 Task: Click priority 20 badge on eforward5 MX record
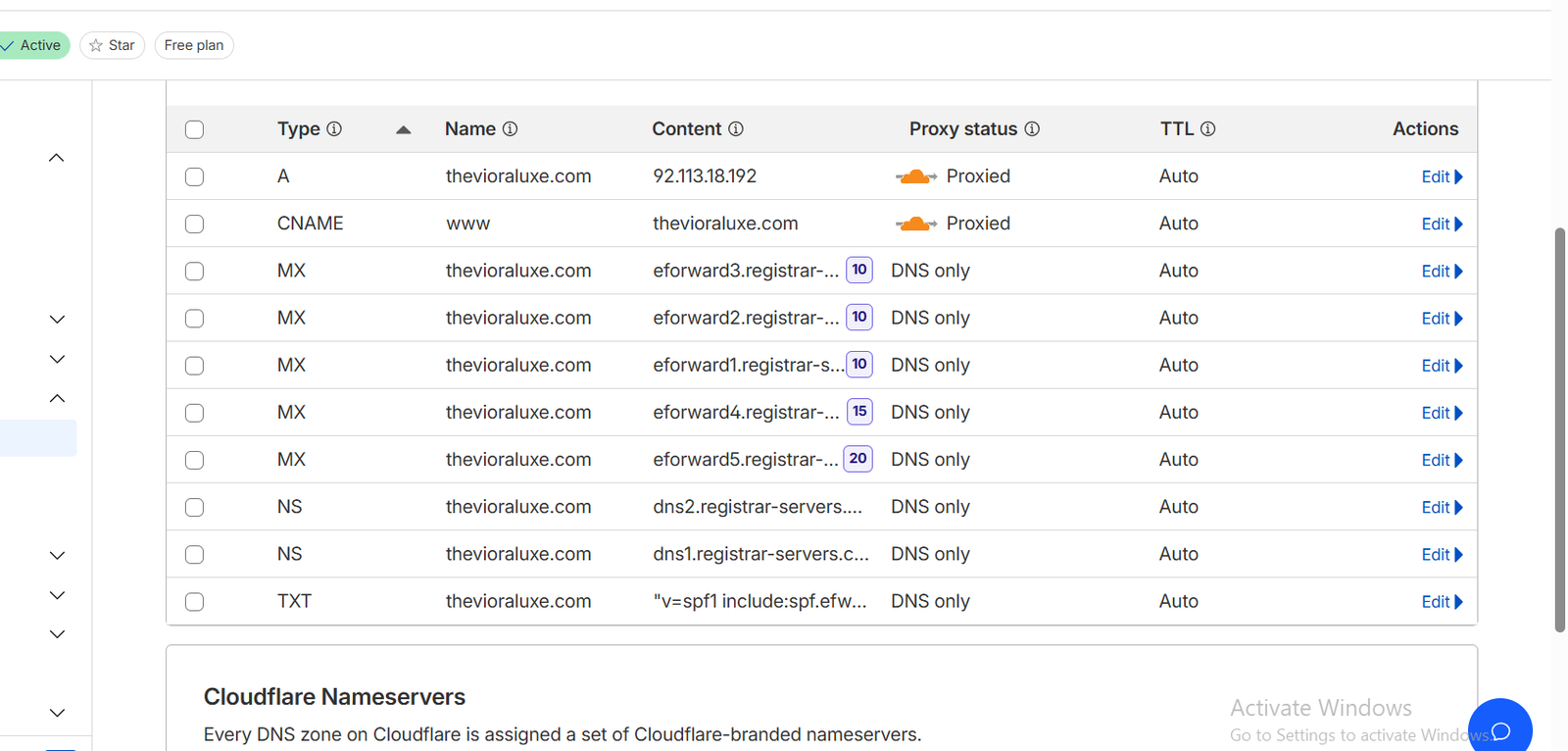point(857,459)
